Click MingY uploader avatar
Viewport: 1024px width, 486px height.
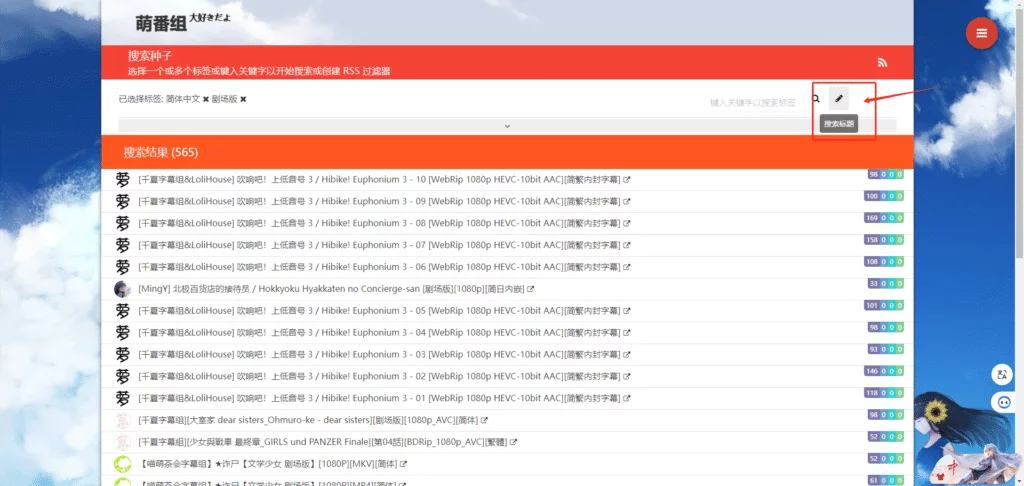[x=123, y=289]
